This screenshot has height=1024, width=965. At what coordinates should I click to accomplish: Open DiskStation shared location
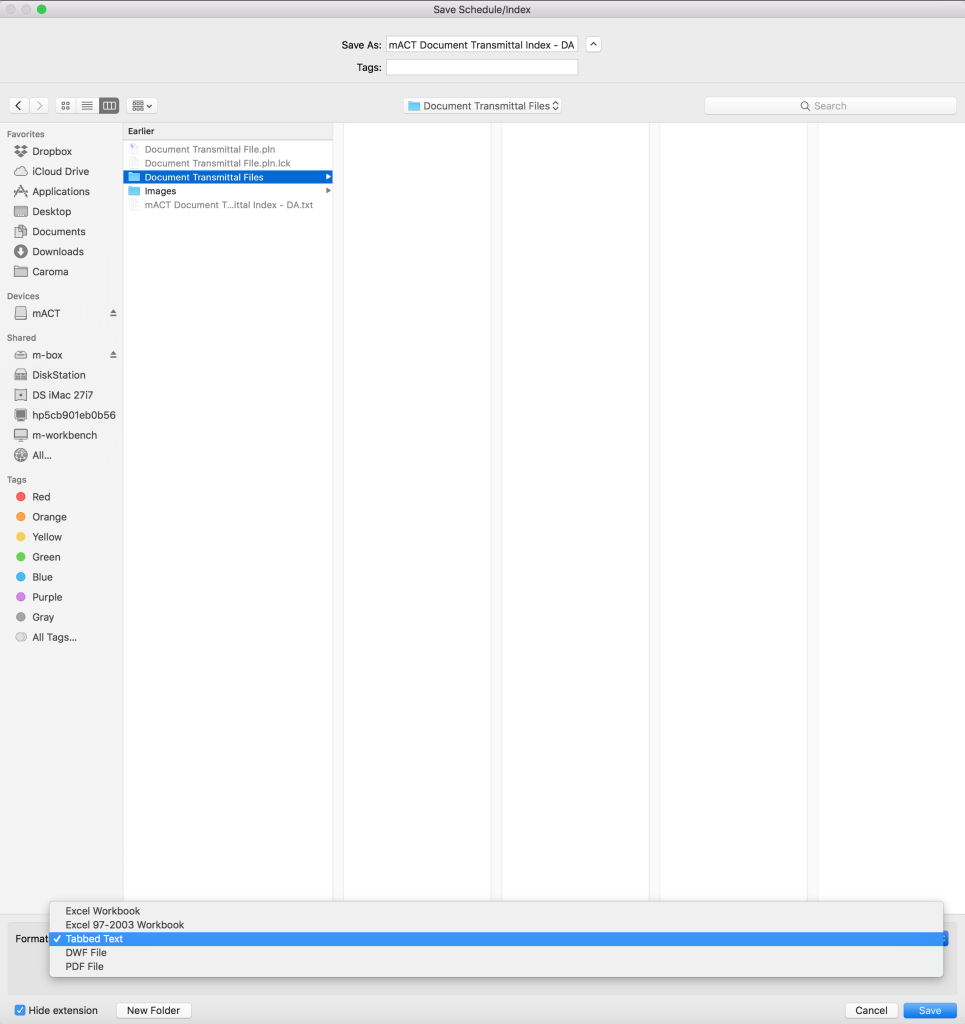pos(58,375)
